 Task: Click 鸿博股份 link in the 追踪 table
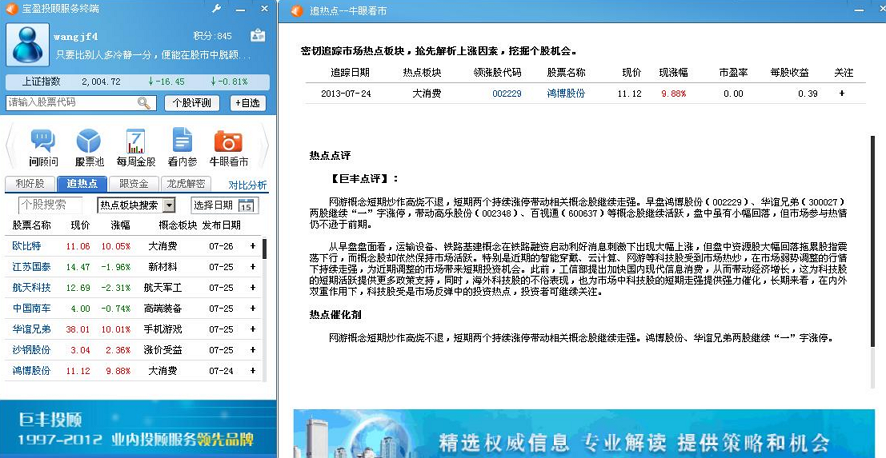point(566,94)
